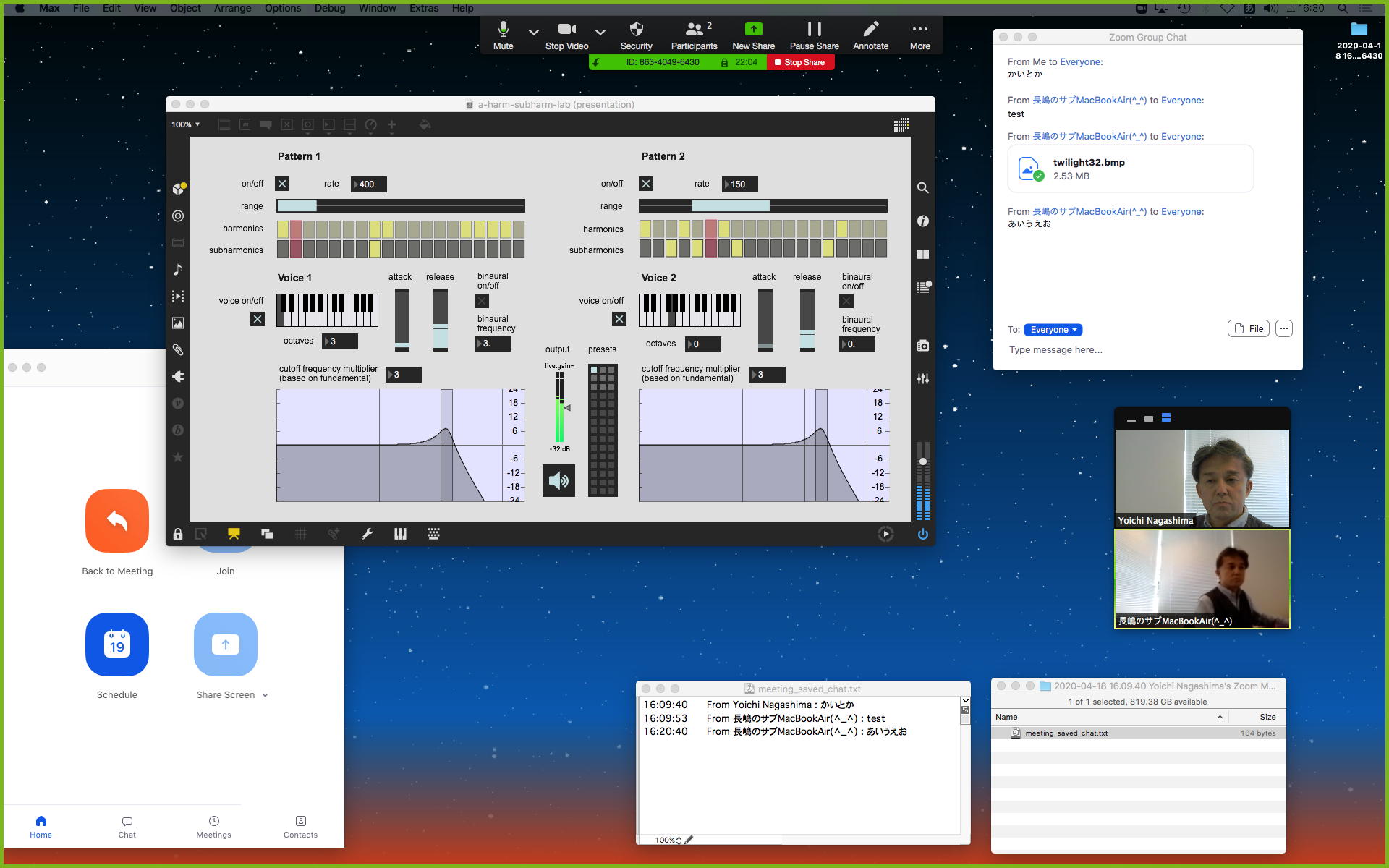The height and width of the screenshot is (868, 1389).
Task: Open the Max inspector info icon
Action: click(x=922, y=221)
